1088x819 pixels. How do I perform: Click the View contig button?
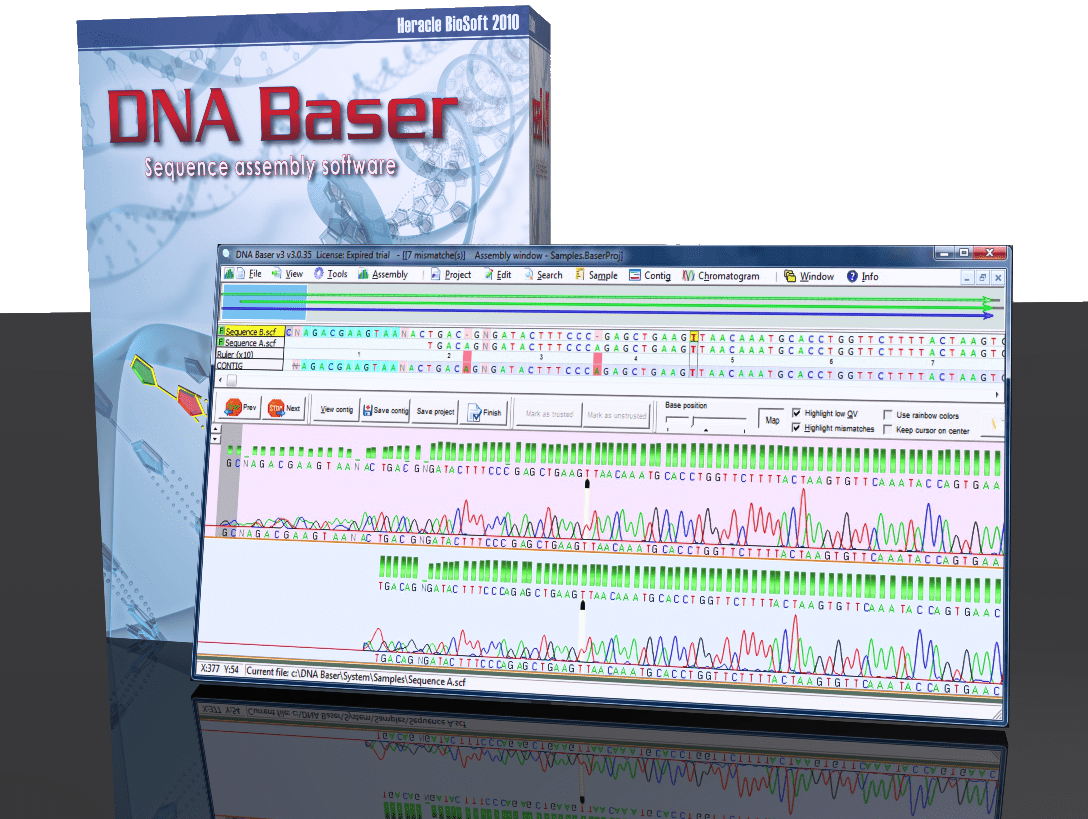[337, 410]
